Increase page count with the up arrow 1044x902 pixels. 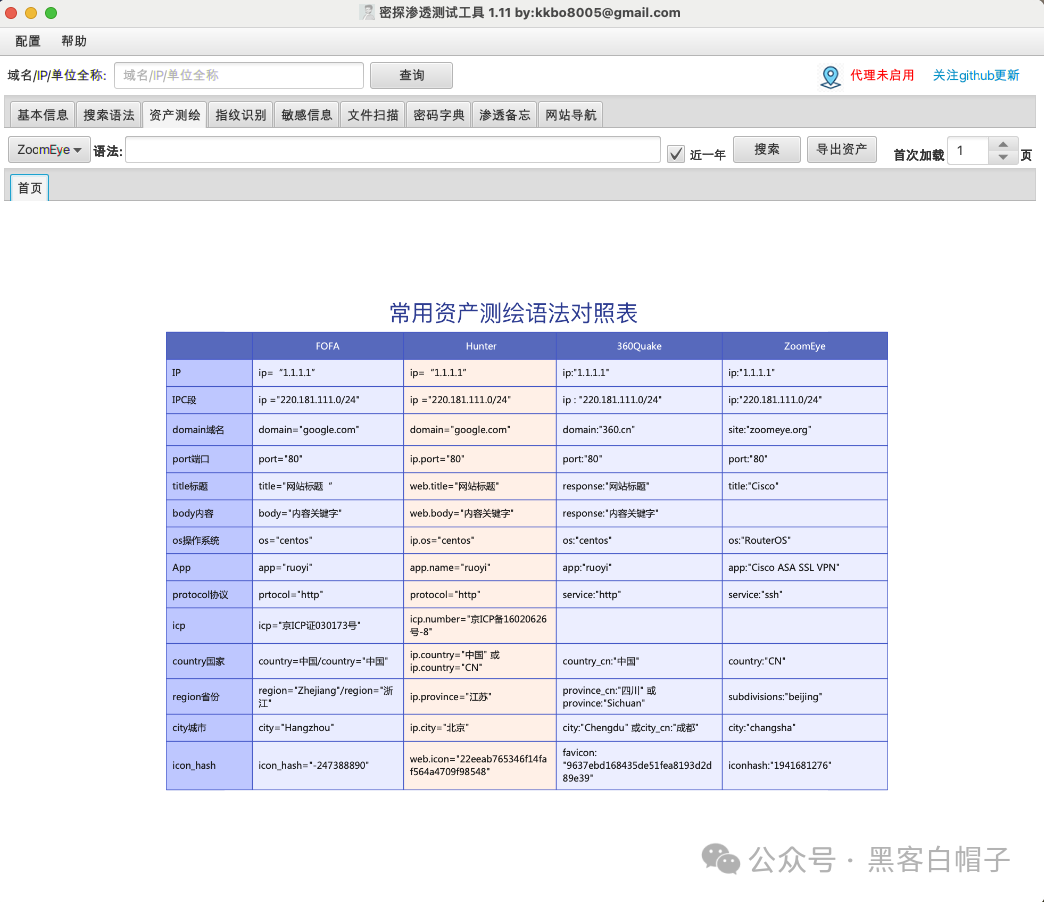1003,144
